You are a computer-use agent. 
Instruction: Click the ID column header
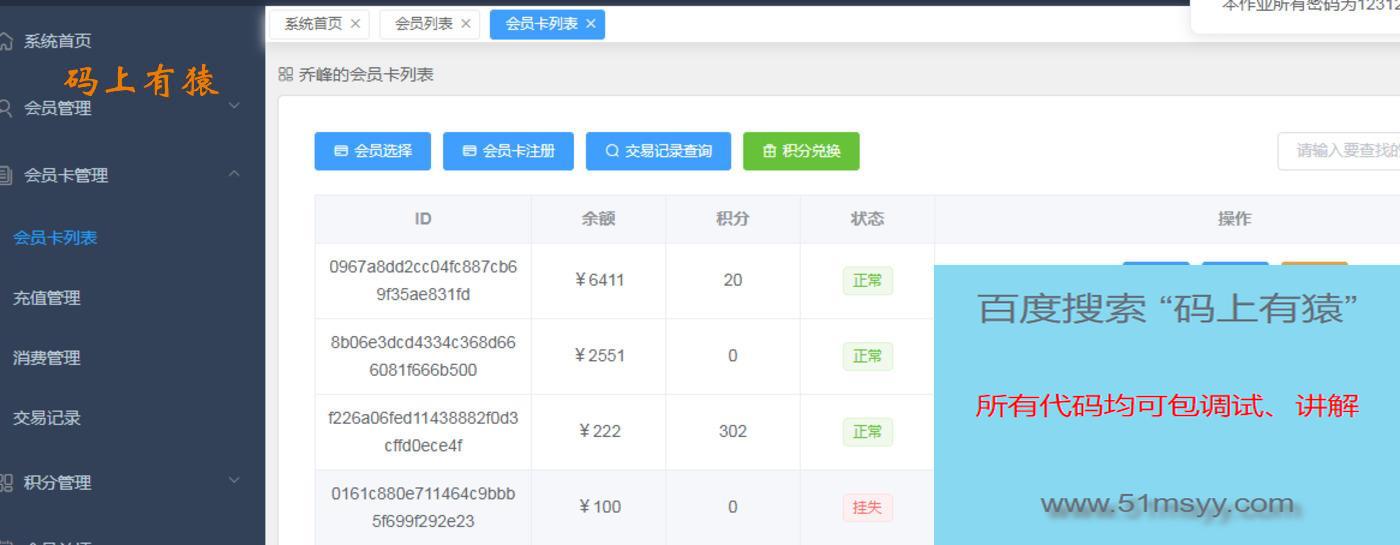click(x=423, y=219)
